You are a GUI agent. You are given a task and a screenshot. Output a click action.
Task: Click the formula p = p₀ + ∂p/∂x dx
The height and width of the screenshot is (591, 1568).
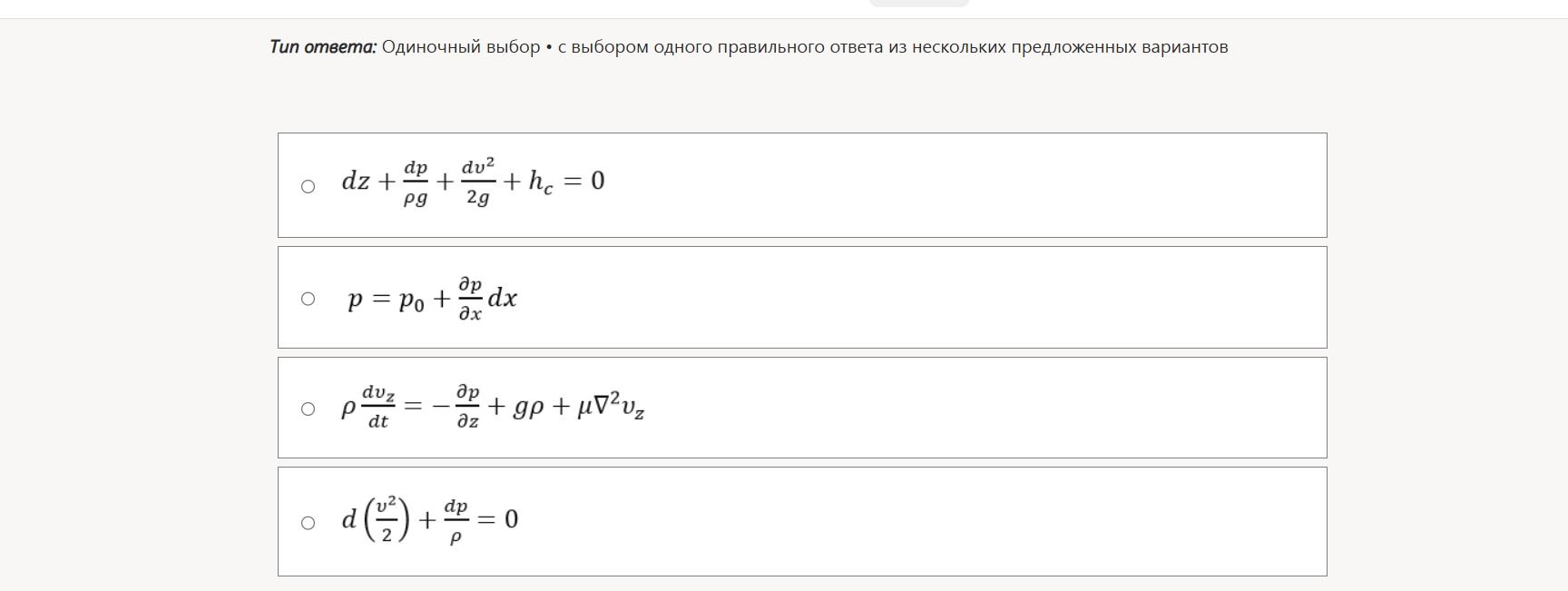coord(433,299)
